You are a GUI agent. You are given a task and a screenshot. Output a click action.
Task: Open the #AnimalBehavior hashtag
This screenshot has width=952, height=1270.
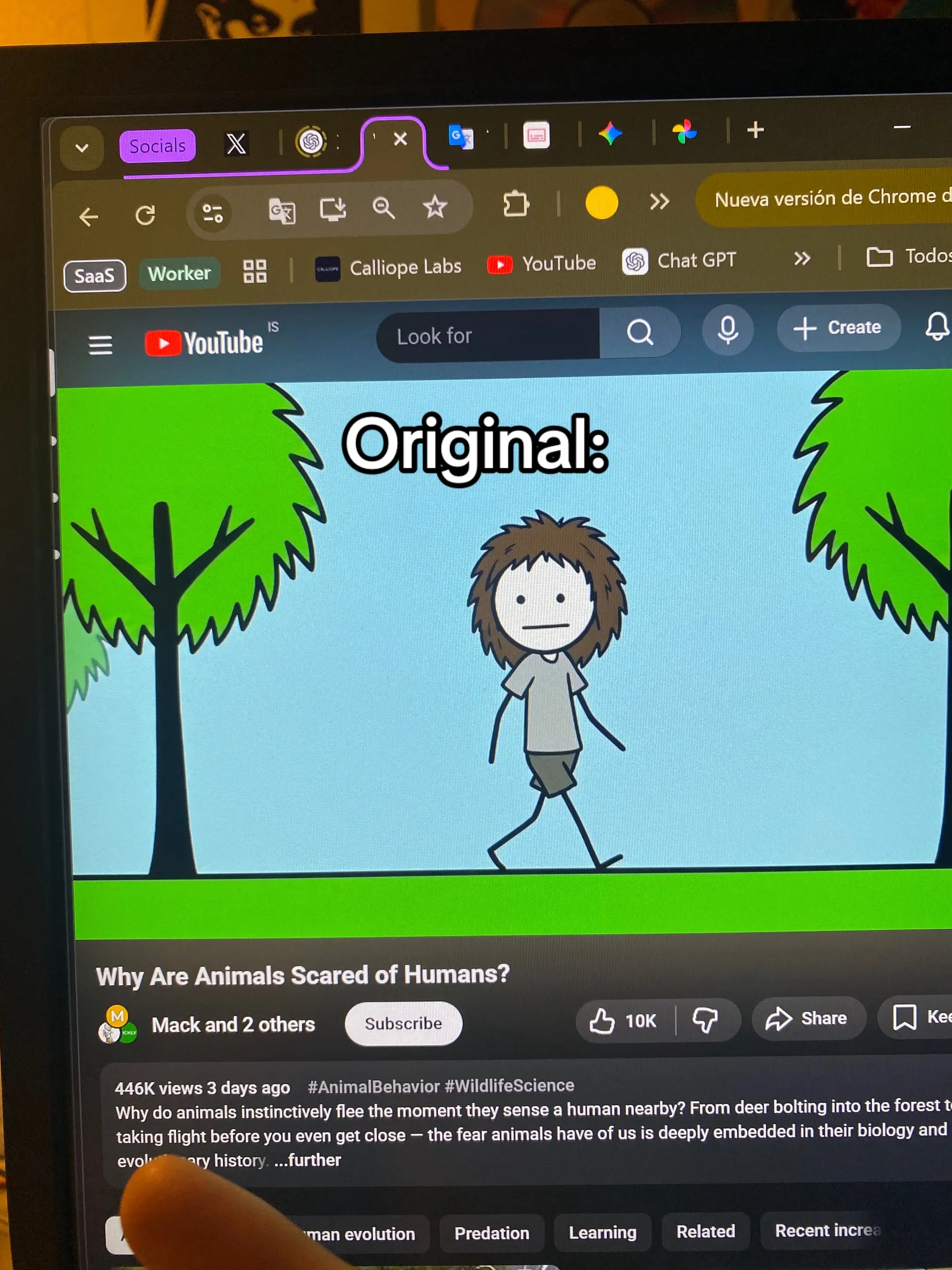point(374,1087)
